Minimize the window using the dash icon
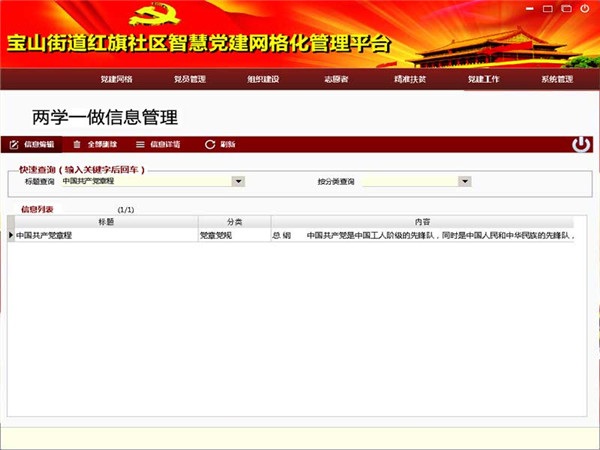Image resolution: width=600 pixels, height=450 pixels. (x=530, y=8)
